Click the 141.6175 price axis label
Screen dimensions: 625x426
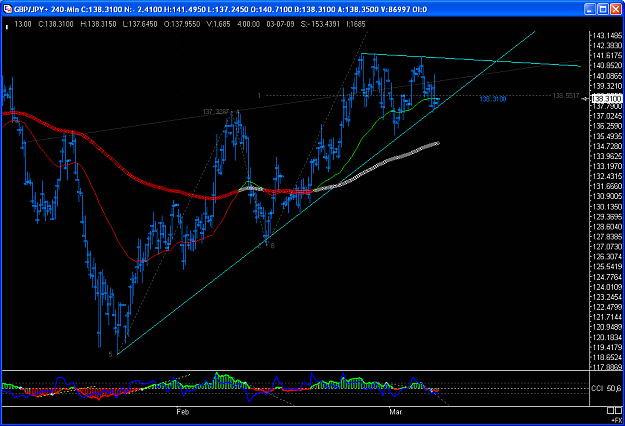tap(607, 55)
